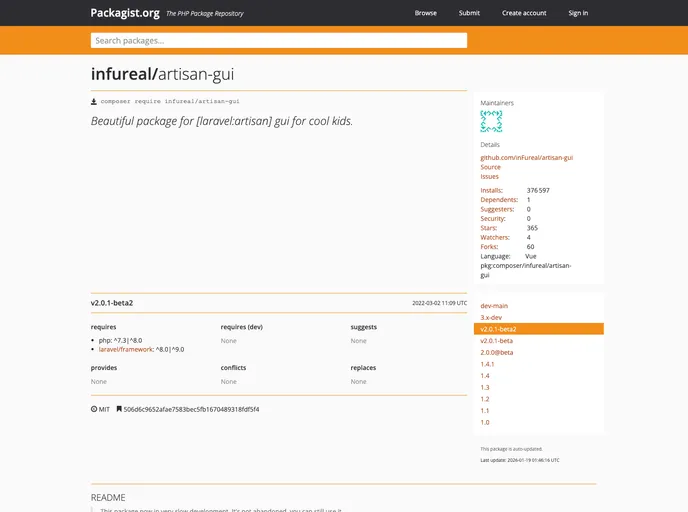
Task: Select the v2.0.1-beta2 version heading
Action: (112, 303)
